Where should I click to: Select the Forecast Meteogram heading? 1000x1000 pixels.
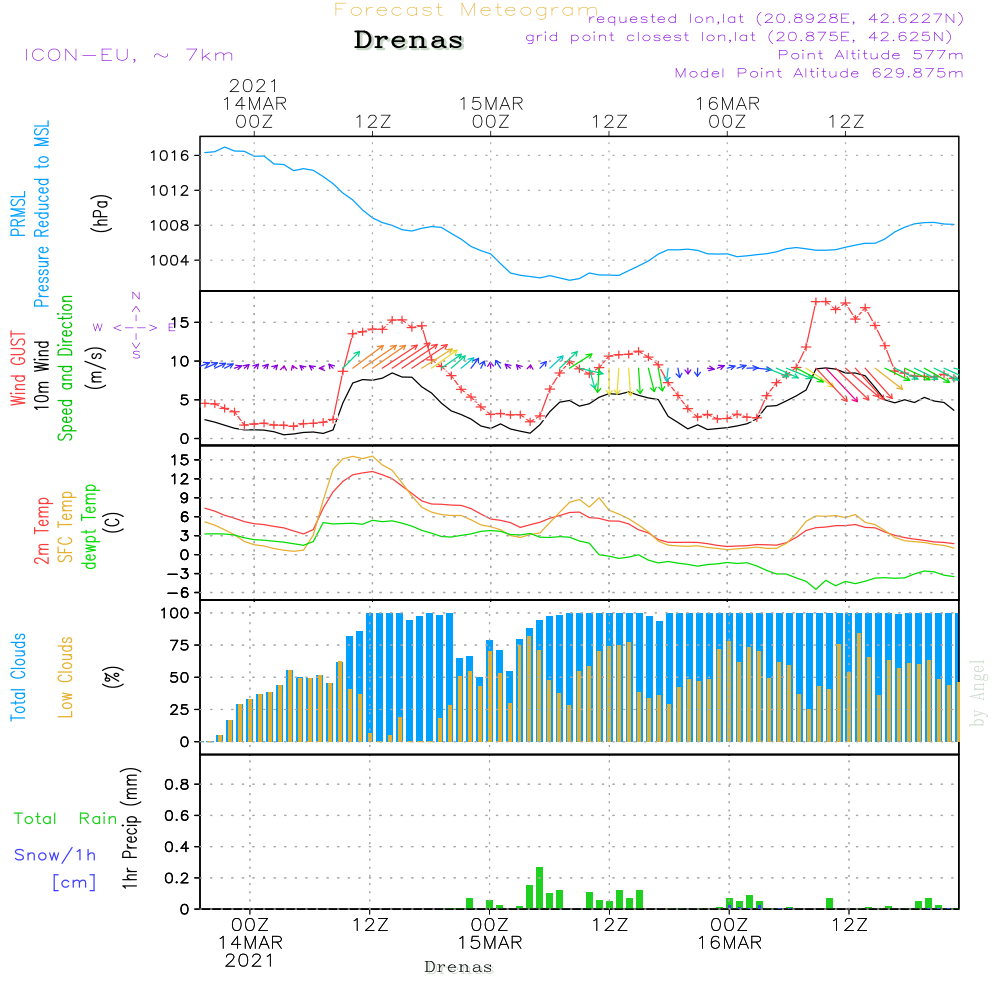point(465,10)
